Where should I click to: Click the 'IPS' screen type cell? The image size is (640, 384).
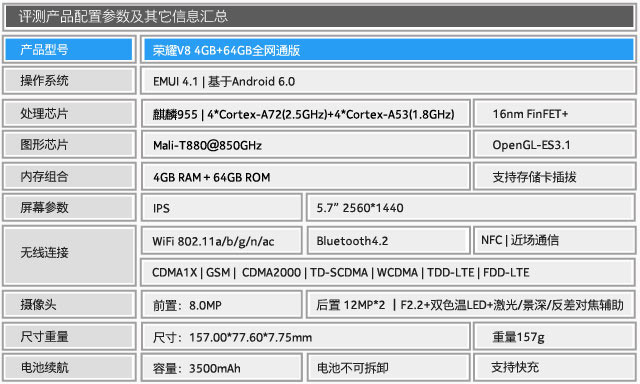(x=222, y=207)
